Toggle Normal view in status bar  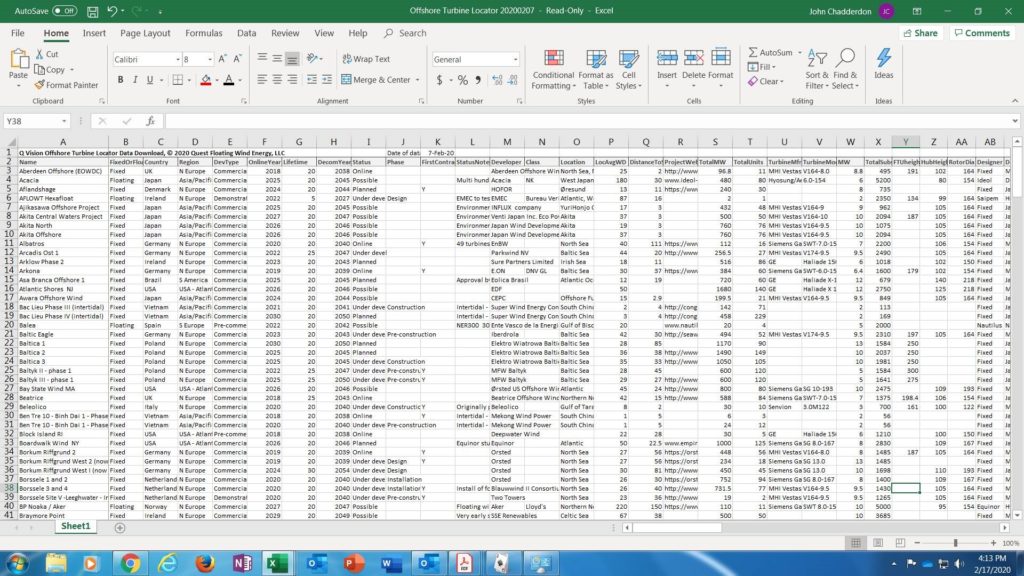tap(856, 543)
